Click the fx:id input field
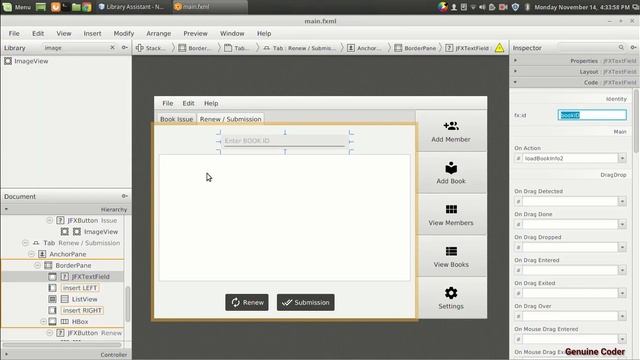Viewport: 640px width, 360px height. click(x=592, y=115)
